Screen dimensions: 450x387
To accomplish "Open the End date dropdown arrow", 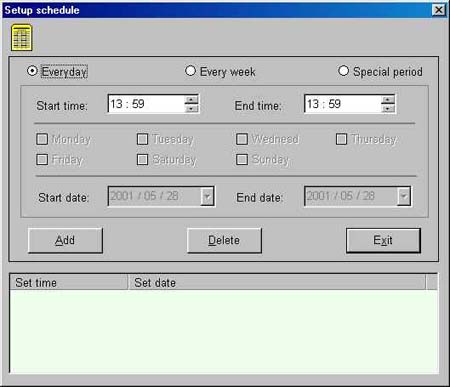I will [403, 196].
